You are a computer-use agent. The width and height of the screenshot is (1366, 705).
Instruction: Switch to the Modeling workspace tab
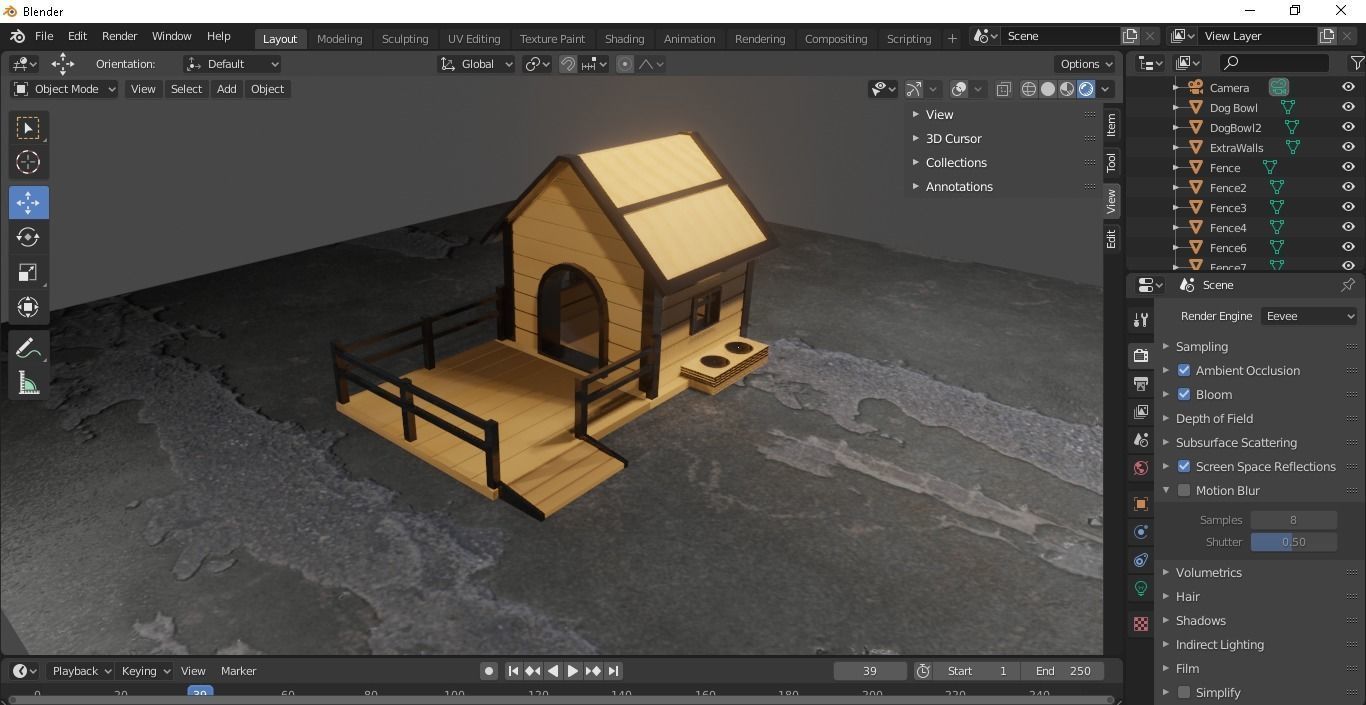pos(339,38)
